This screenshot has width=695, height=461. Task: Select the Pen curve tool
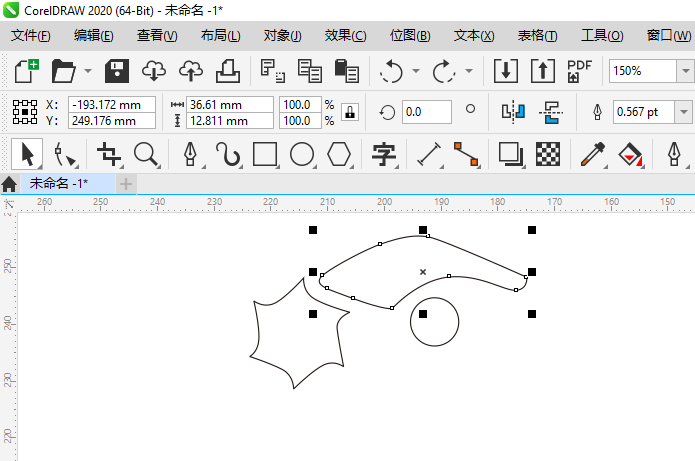191,154
